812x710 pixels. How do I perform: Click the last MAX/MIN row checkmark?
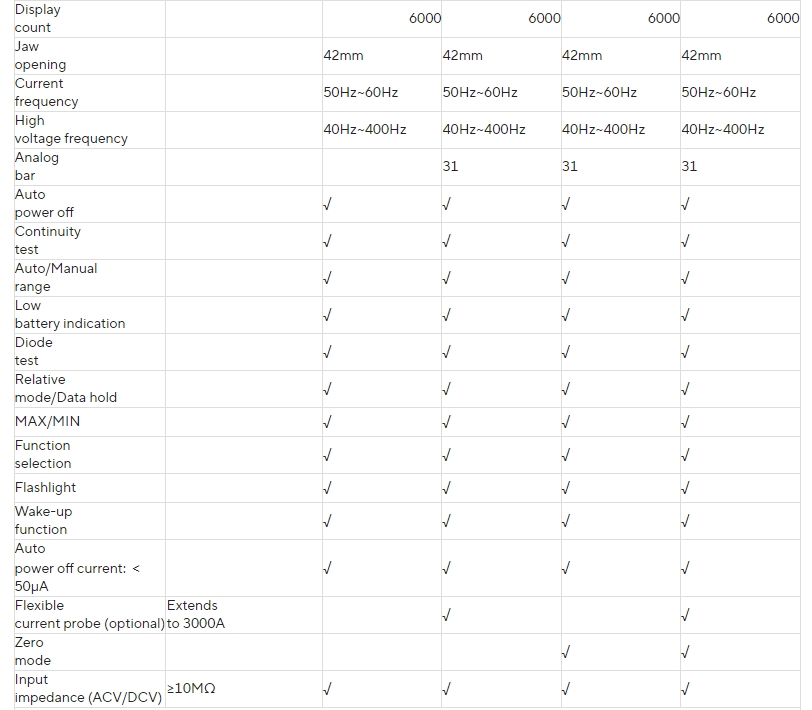click(685, 422)
